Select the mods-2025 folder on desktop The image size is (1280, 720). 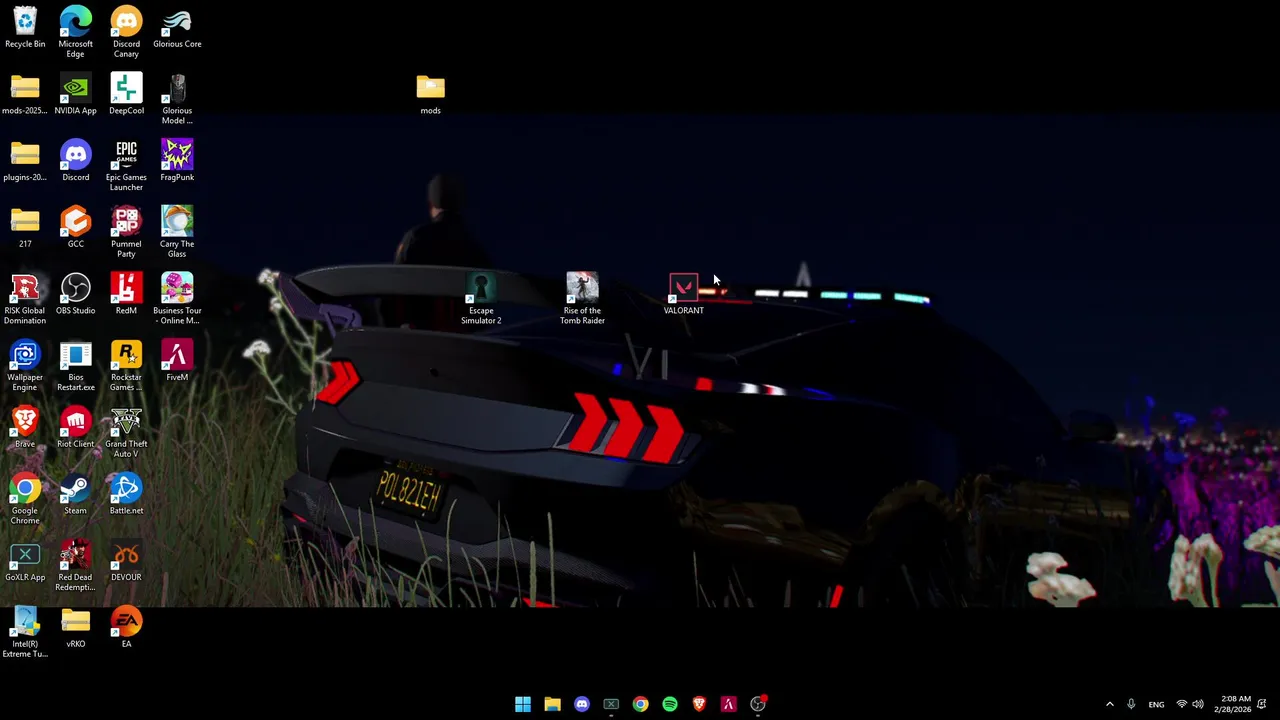click(25, 95)
